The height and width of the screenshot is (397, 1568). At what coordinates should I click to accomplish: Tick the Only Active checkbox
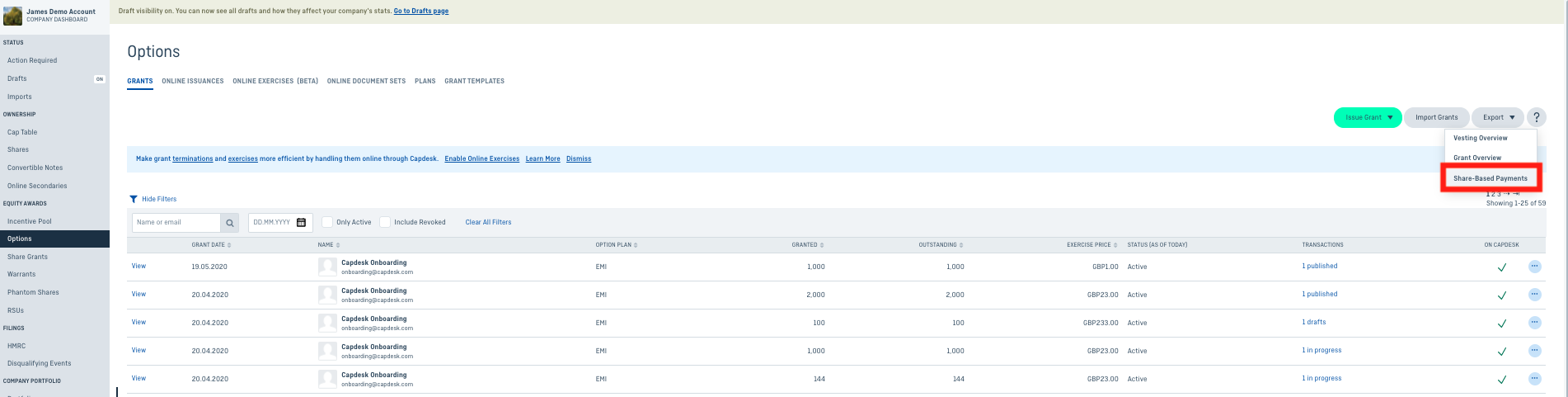pos(327,222)
